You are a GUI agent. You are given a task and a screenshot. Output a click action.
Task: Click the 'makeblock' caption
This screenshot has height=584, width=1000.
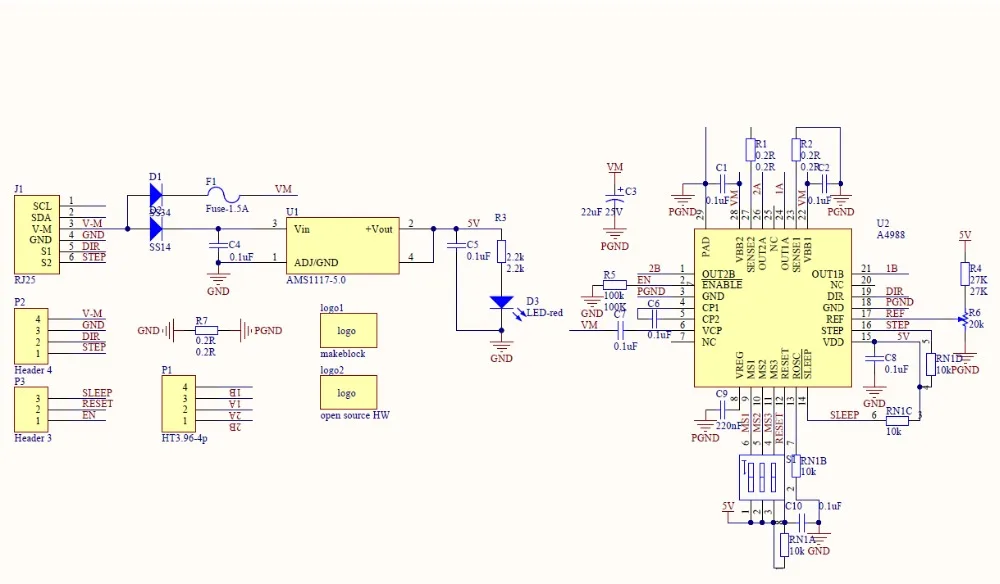[342, 353]
